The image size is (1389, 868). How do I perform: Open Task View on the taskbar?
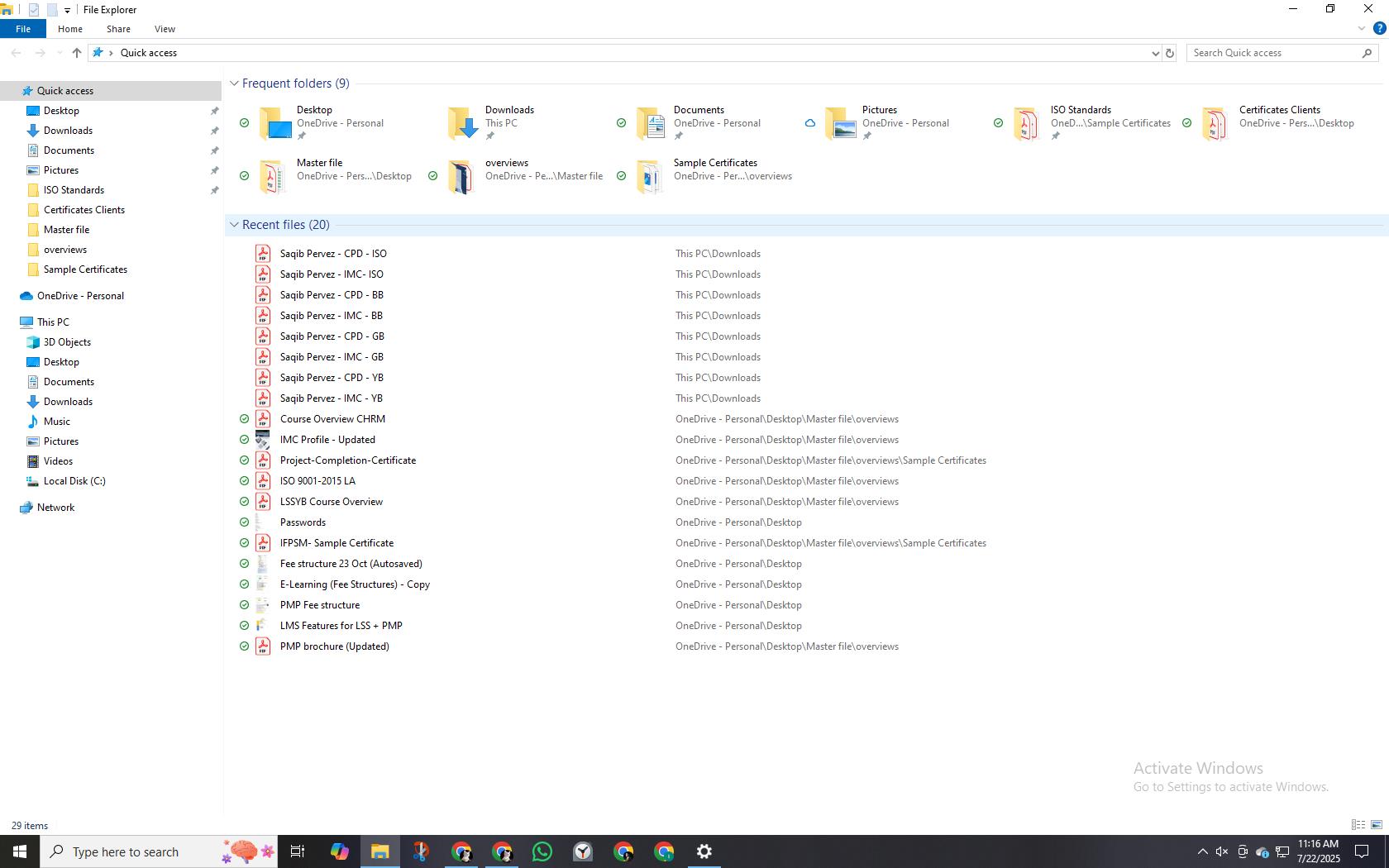click(x=298, y=851)
